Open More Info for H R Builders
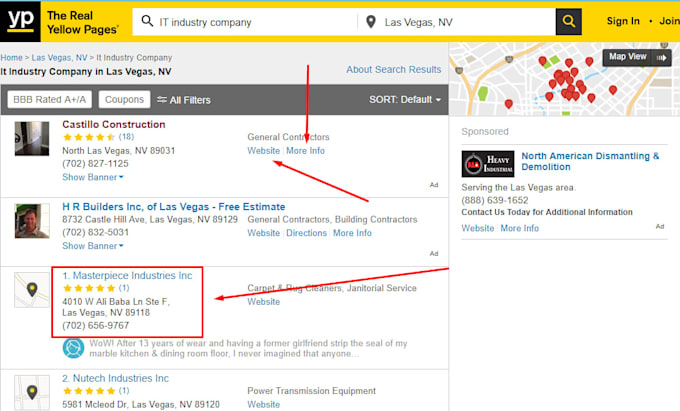 [352, 233]
